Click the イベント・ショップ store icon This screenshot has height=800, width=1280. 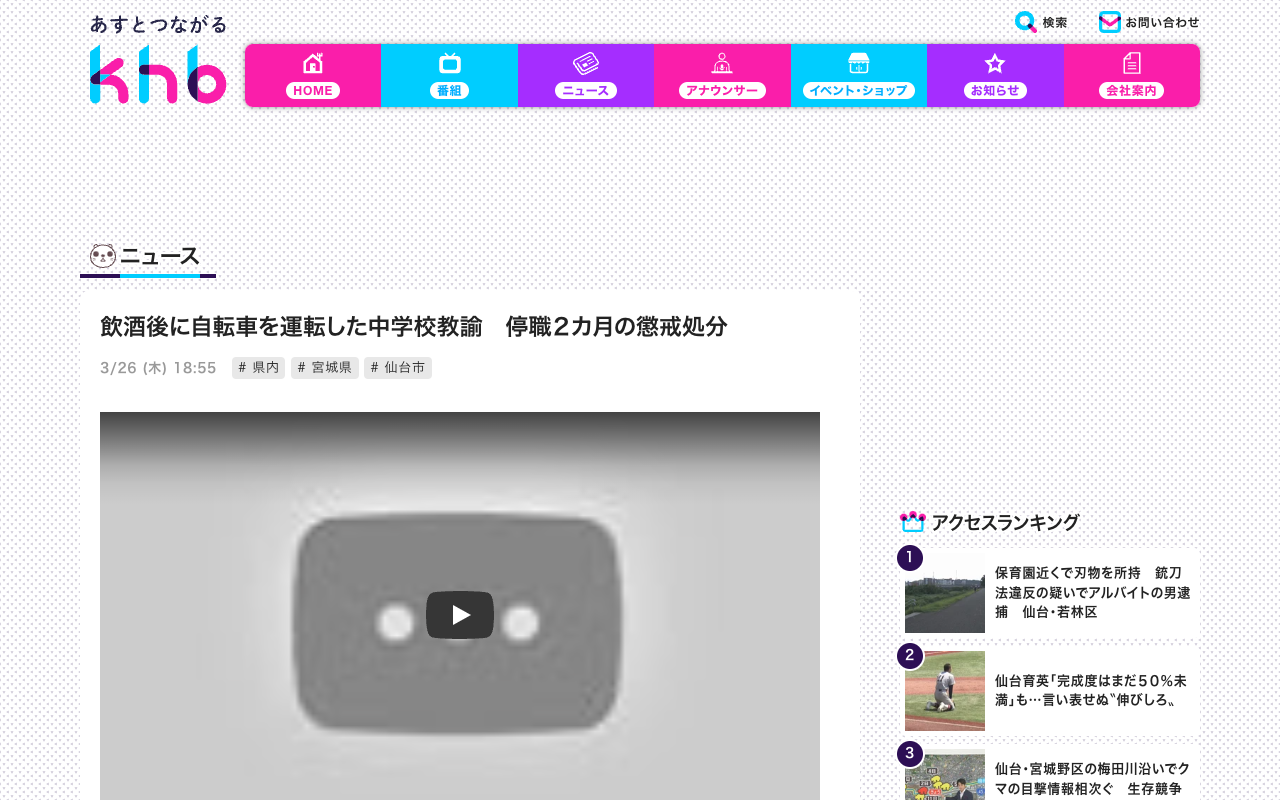click(x=859, y=63)
